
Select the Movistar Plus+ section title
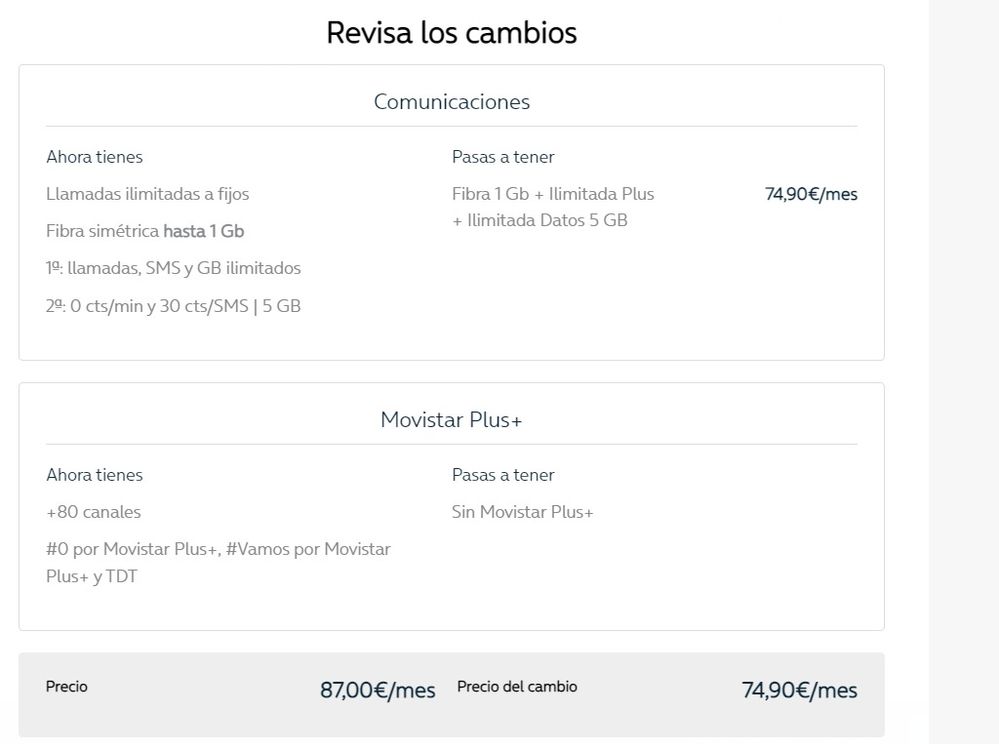pos(451,419)
